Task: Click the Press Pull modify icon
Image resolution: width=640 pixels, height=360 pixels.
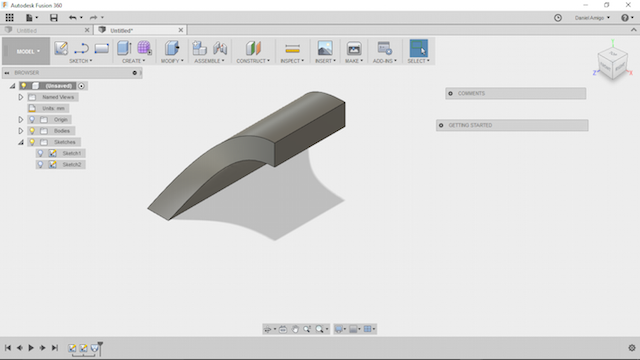Action: tap(172, 48)
